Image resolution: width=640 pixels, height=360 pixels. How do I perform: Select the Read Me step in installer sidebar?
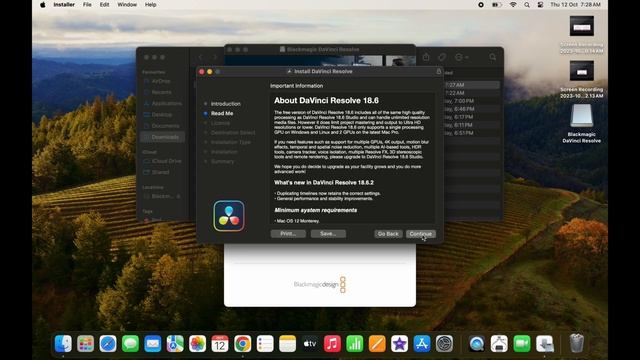click(222, 113)
